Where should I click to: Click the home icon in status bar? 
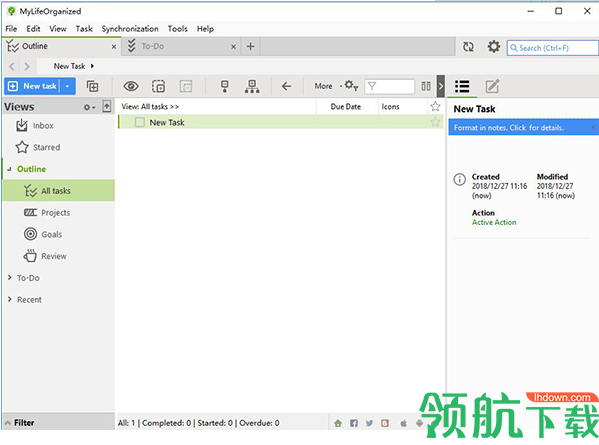coord(338,423)
